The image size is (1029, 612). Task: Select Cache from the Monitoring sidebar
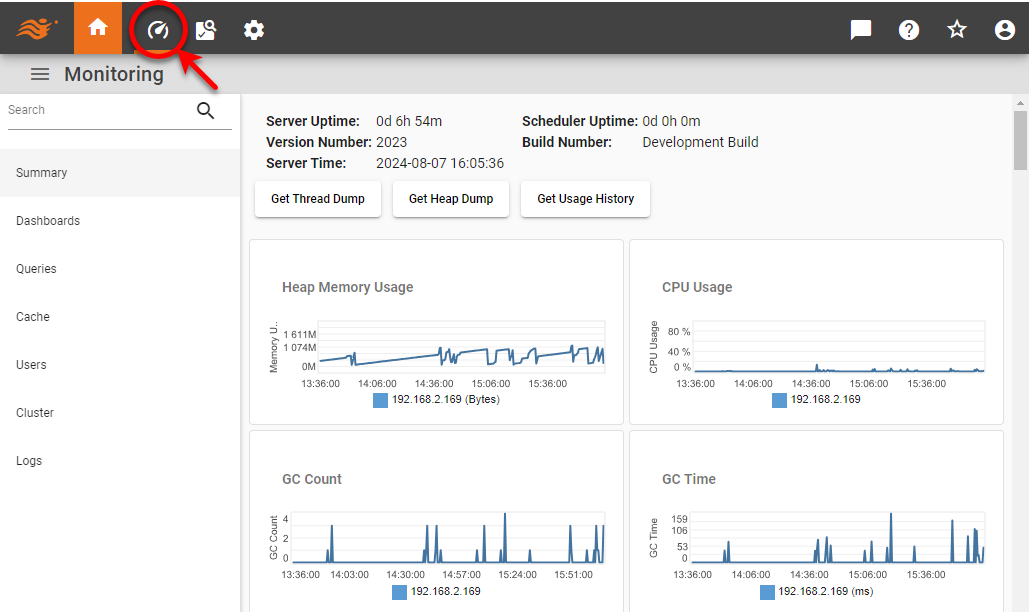coord(32,316)
